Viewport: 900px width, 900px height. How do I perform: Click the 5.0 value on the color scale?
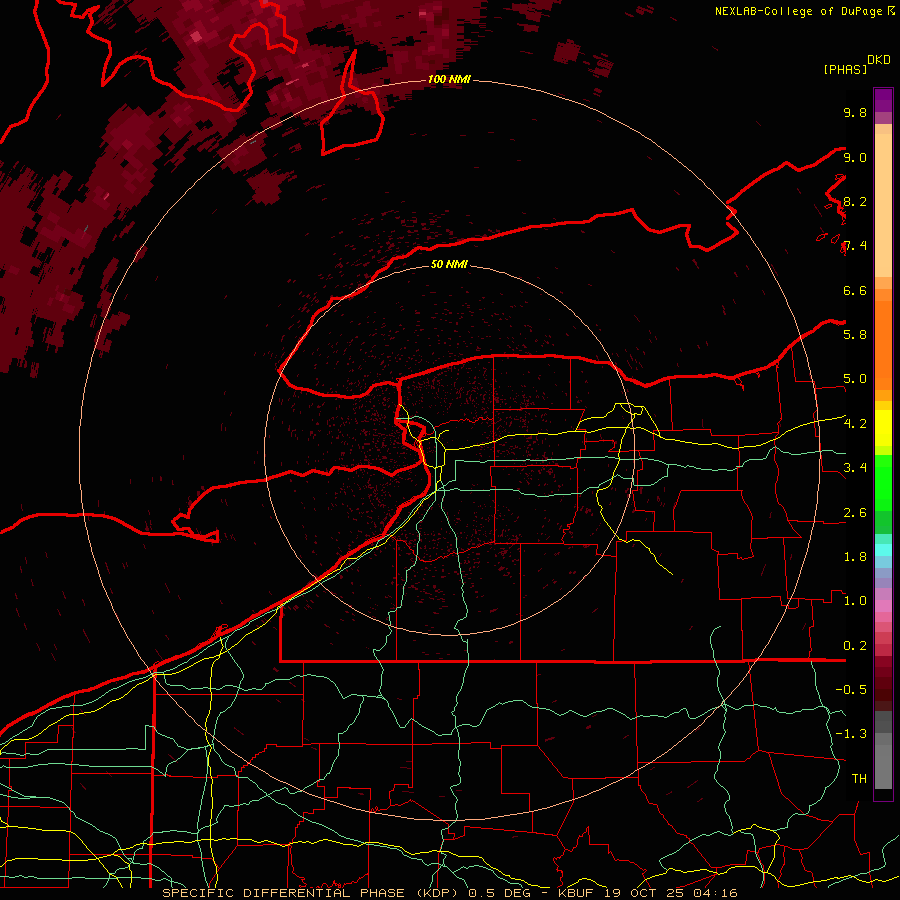coord(855,379)
